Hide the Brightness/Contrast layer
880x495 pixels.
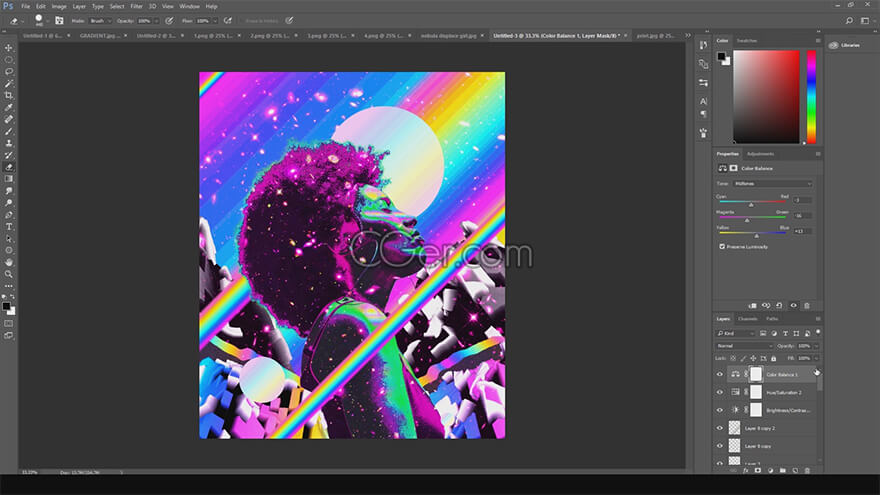720,410
